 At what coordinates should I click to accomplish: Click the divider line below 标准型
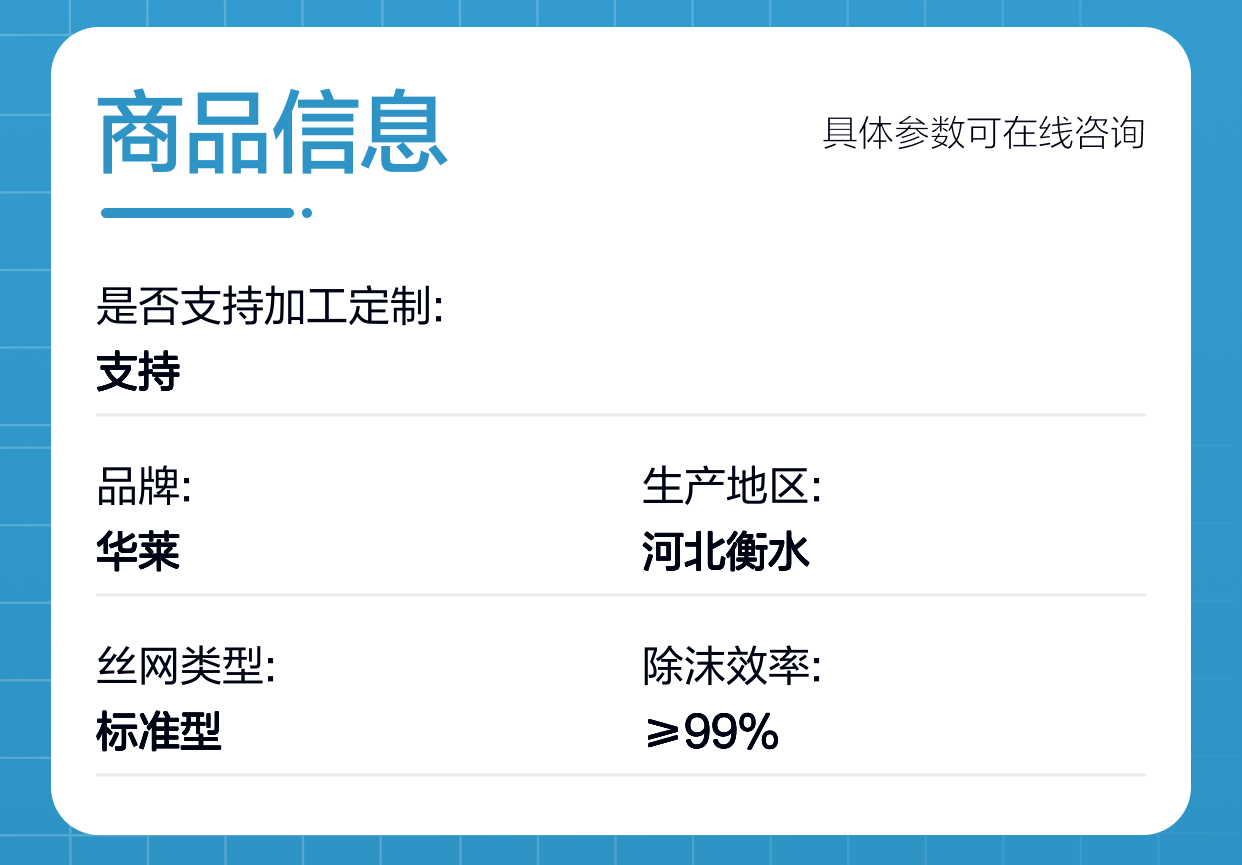tap(620, 775)
